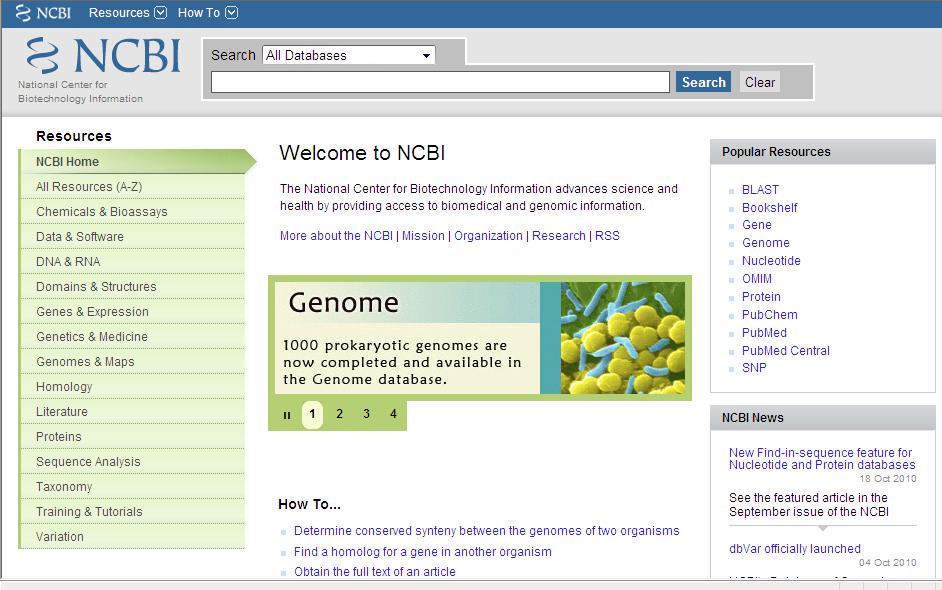The width and height of the screenshot is (942, 590).
Task: Click inside the search input field
Action: [x=440, y=81]
